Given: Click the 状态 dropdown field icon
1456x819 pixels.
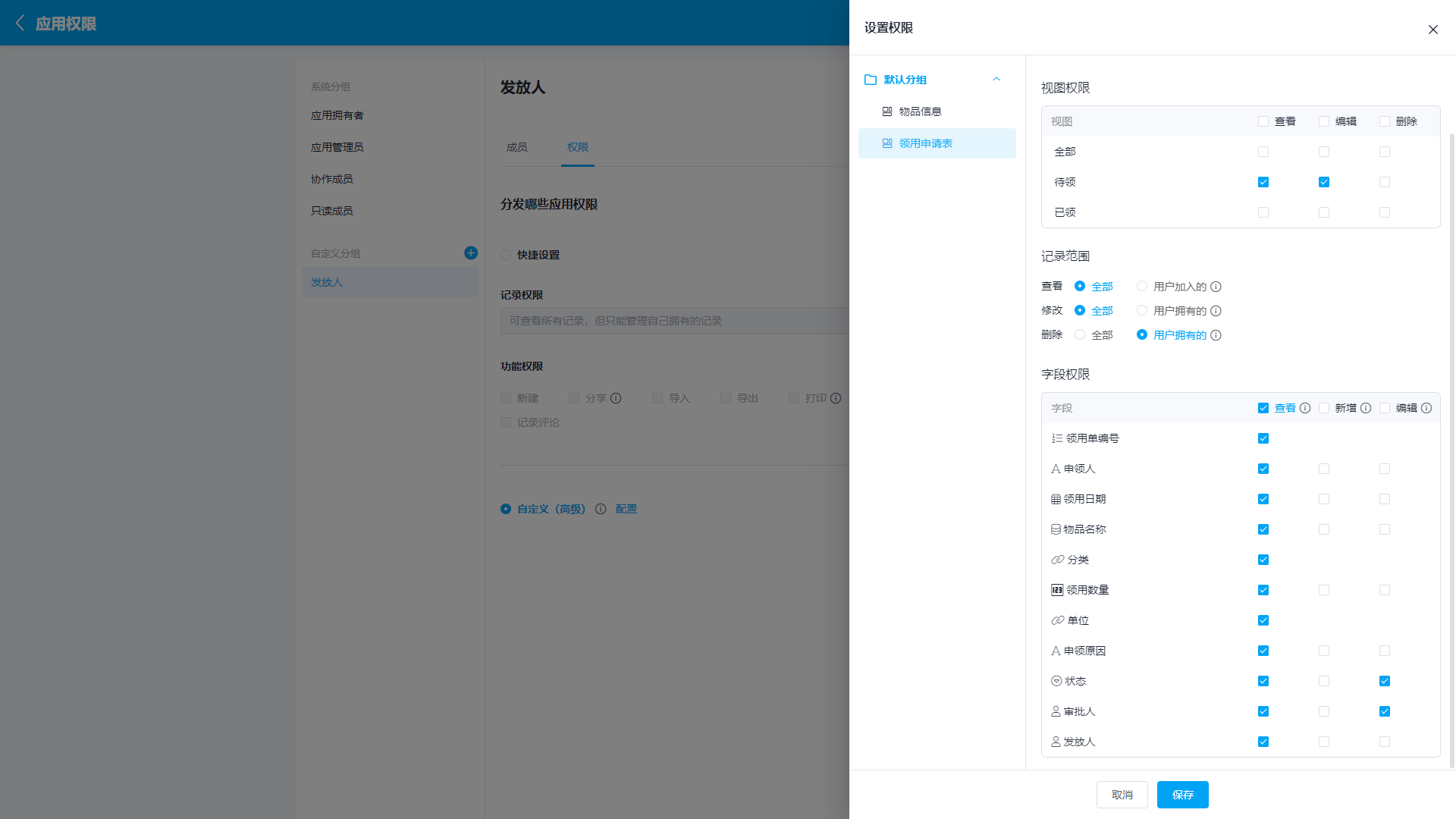Looking at the screenshot, I should tap(1056, 681).
